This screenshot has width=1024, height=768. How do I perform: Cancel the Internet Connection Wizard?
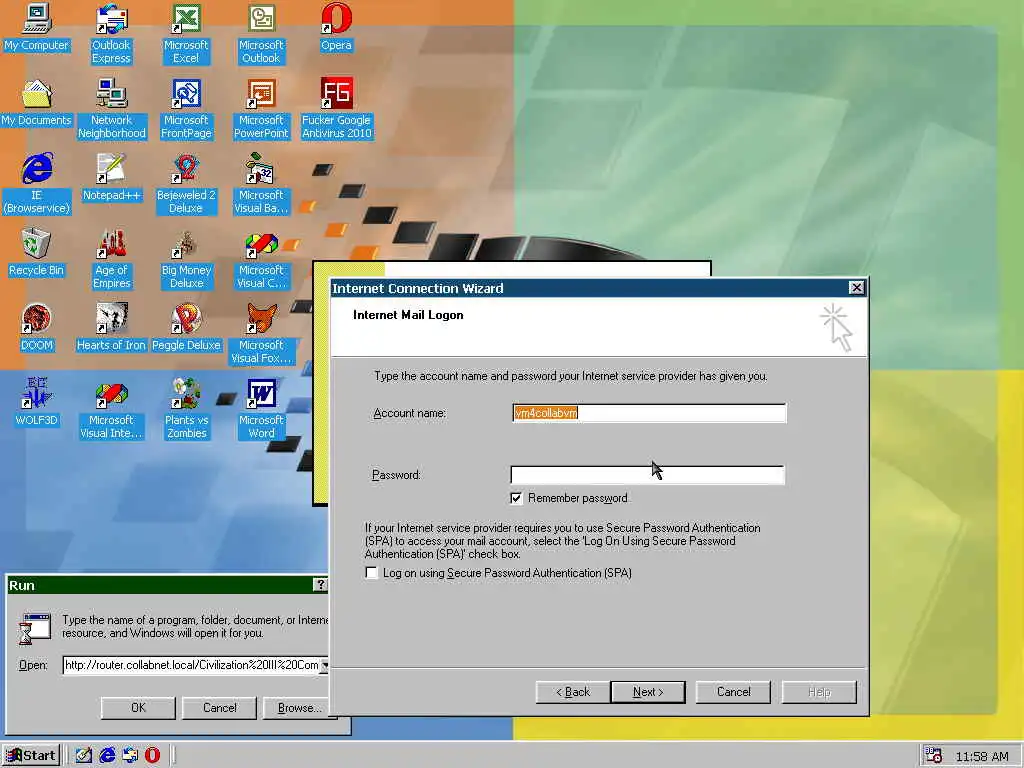click(x=733, y=692)
